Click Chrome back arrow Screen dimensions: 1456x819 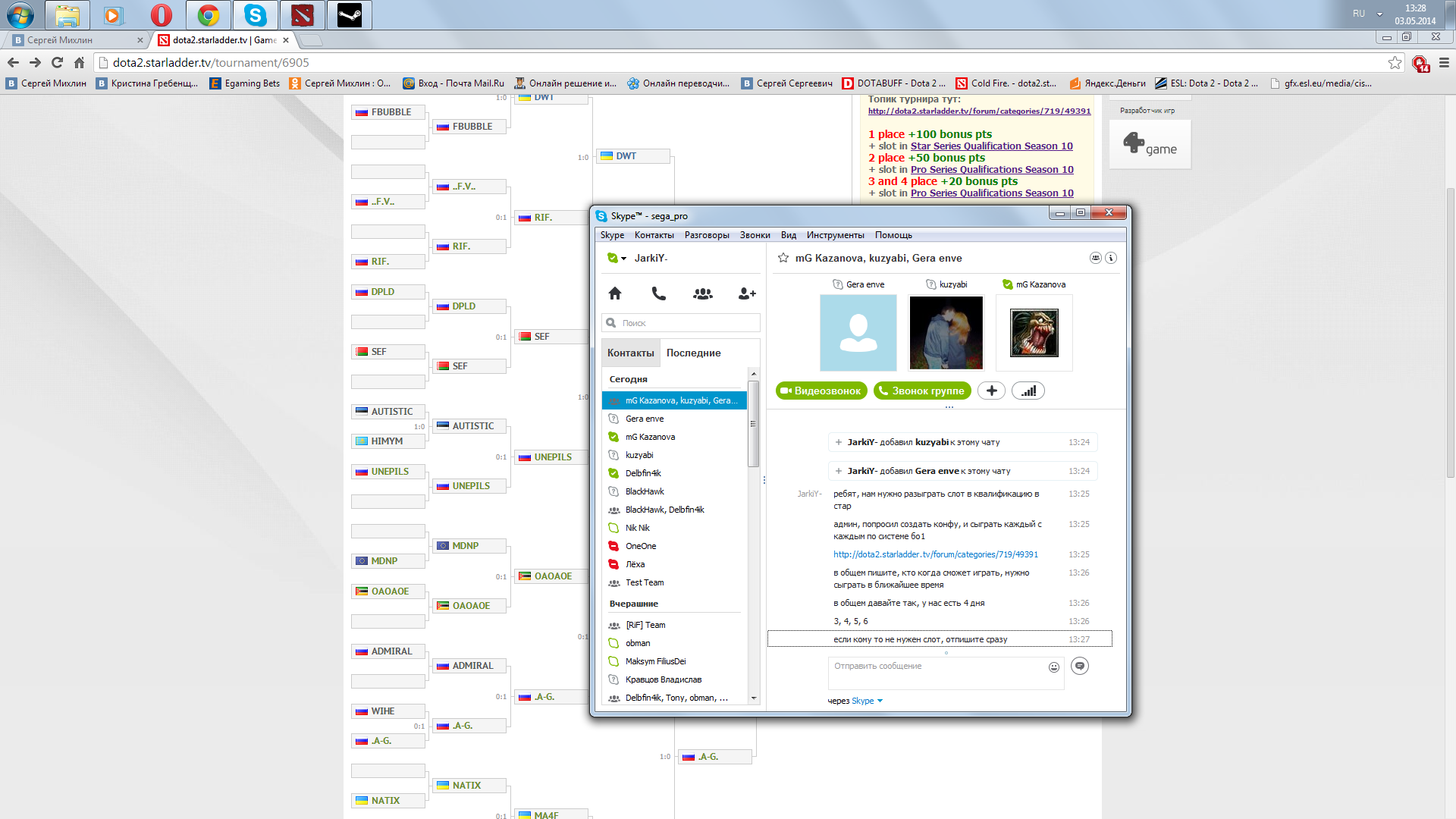coord(13,63)
